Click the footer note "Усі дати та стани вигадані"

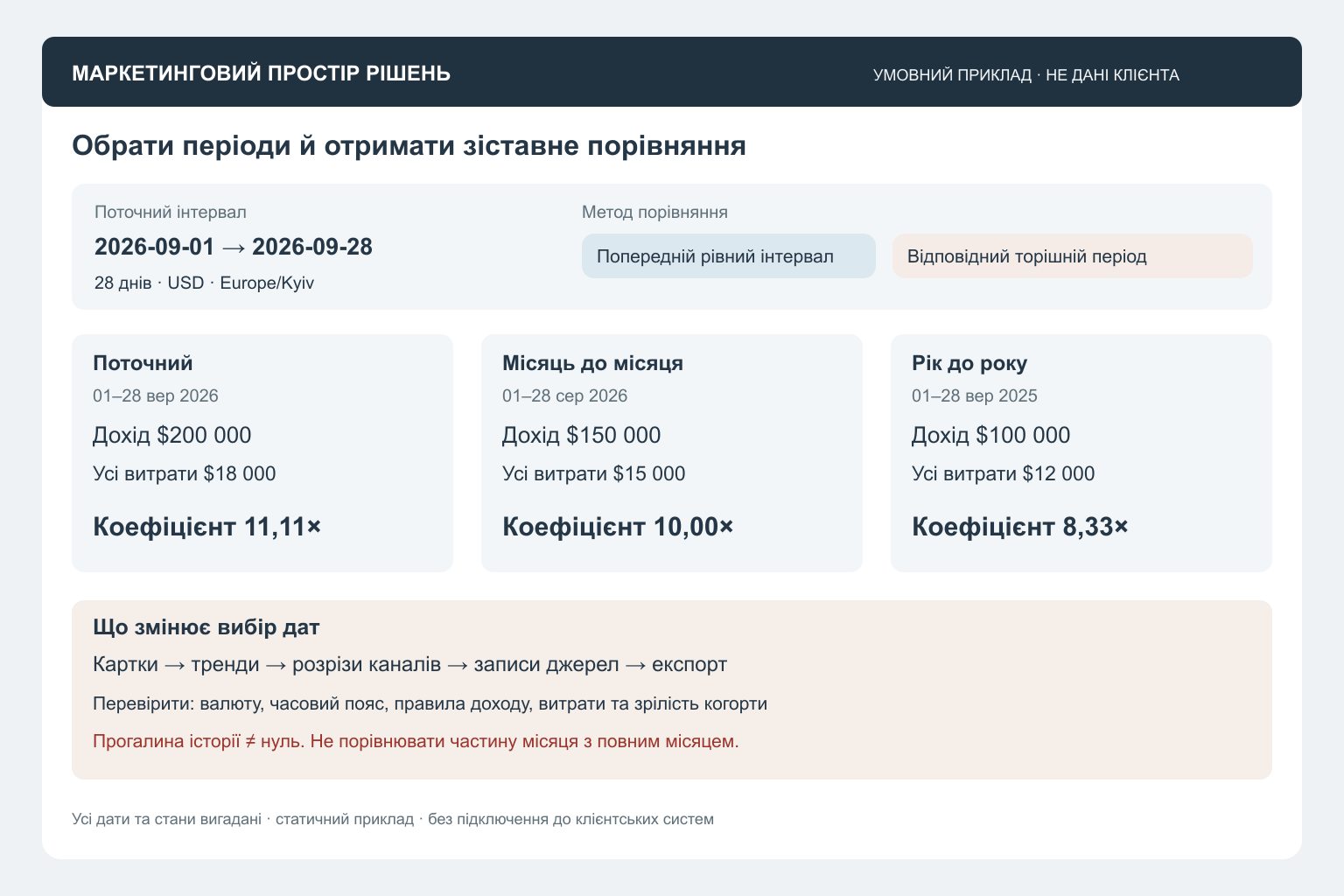(393, 819)
